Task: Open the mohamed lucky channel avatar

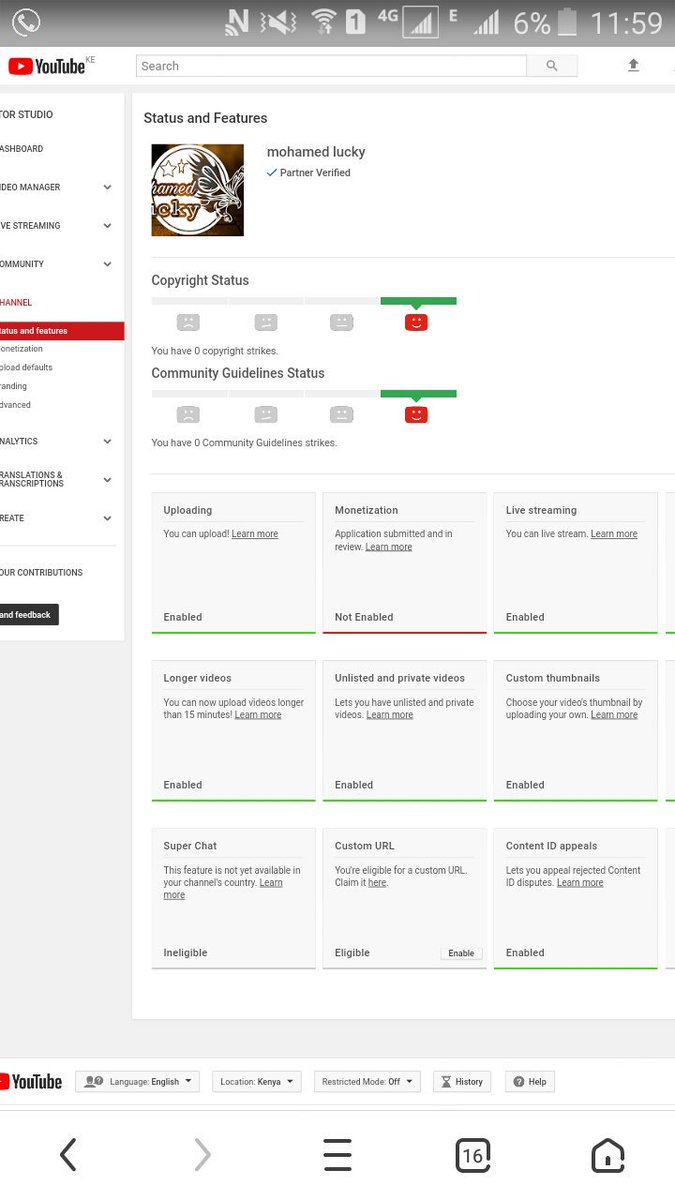Action: (x=197, y=190)
